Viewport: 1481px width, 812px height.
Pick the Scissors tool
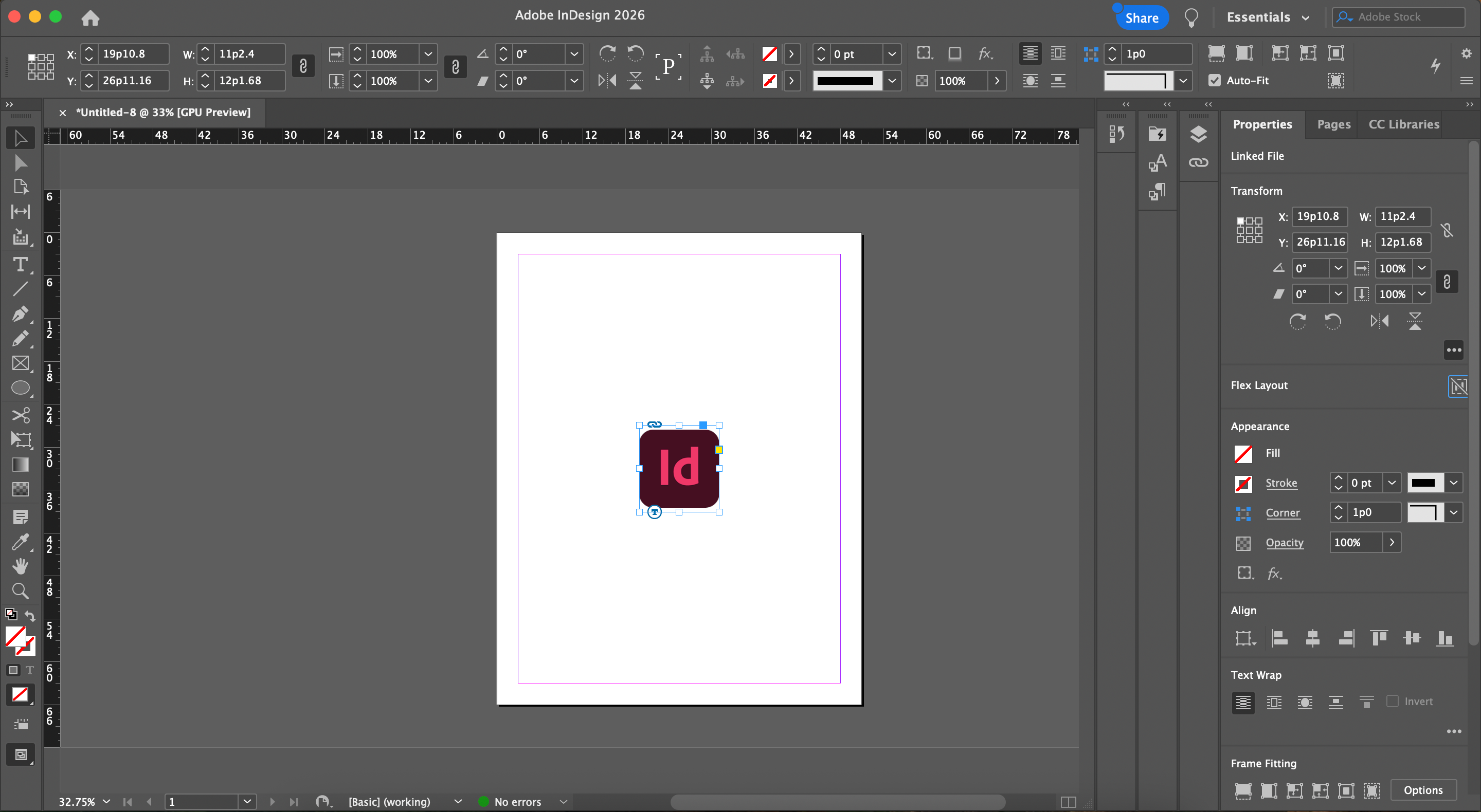(20, 415)
